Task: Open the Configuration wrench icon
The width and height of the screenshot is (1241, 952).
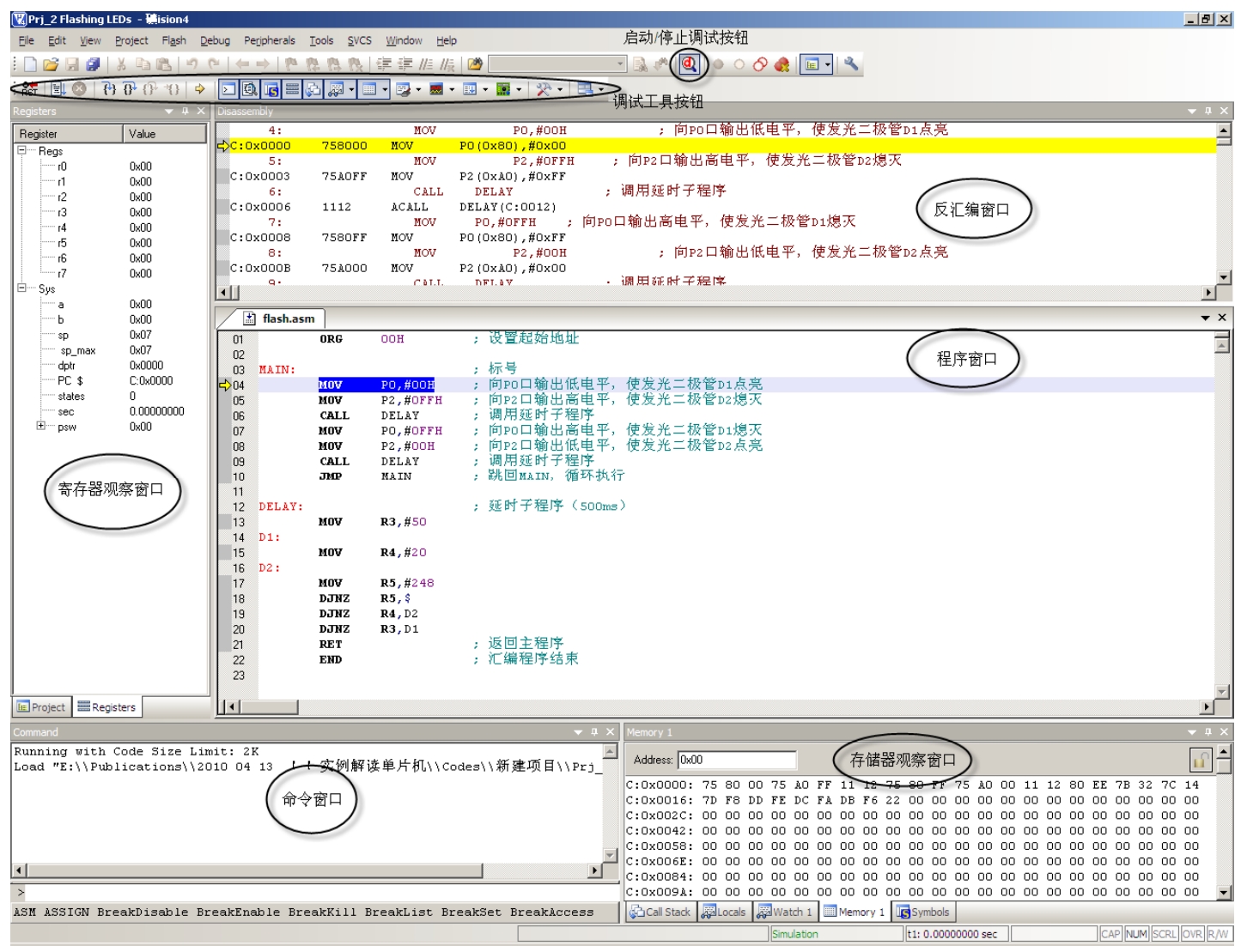Action: click(x=851, y=64)
